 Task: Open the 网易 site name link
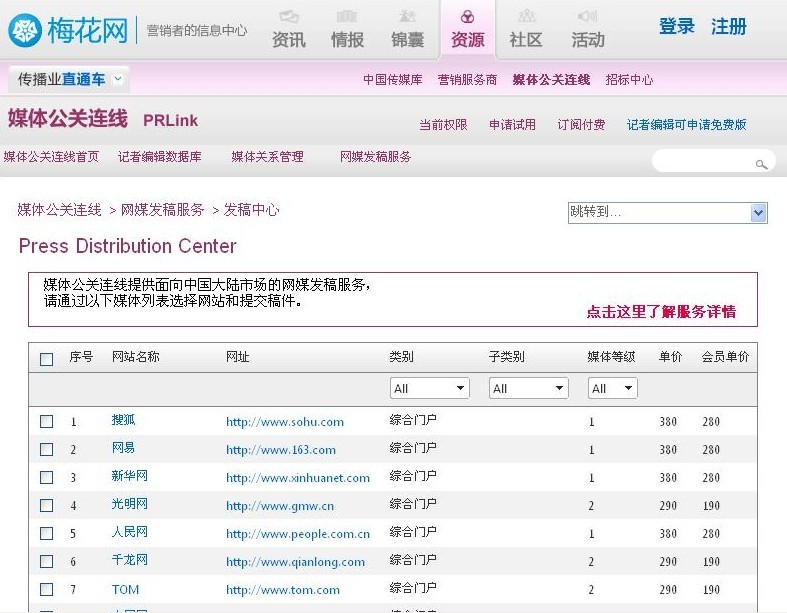click(123, 448)
